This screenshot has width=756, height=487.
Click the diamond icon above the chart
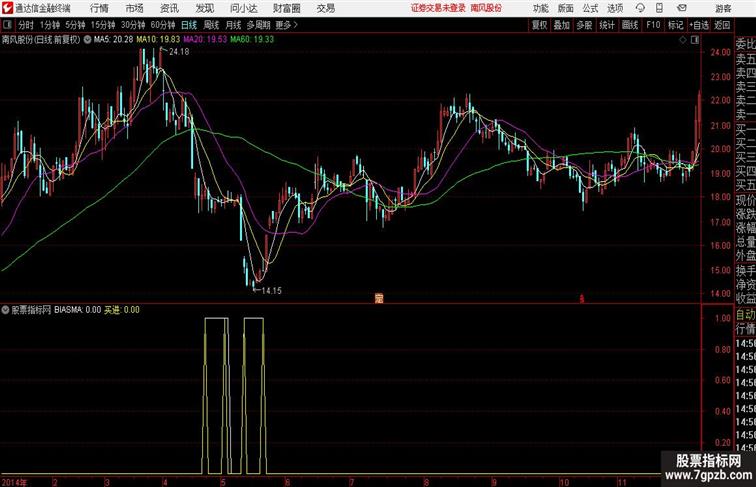683,41
